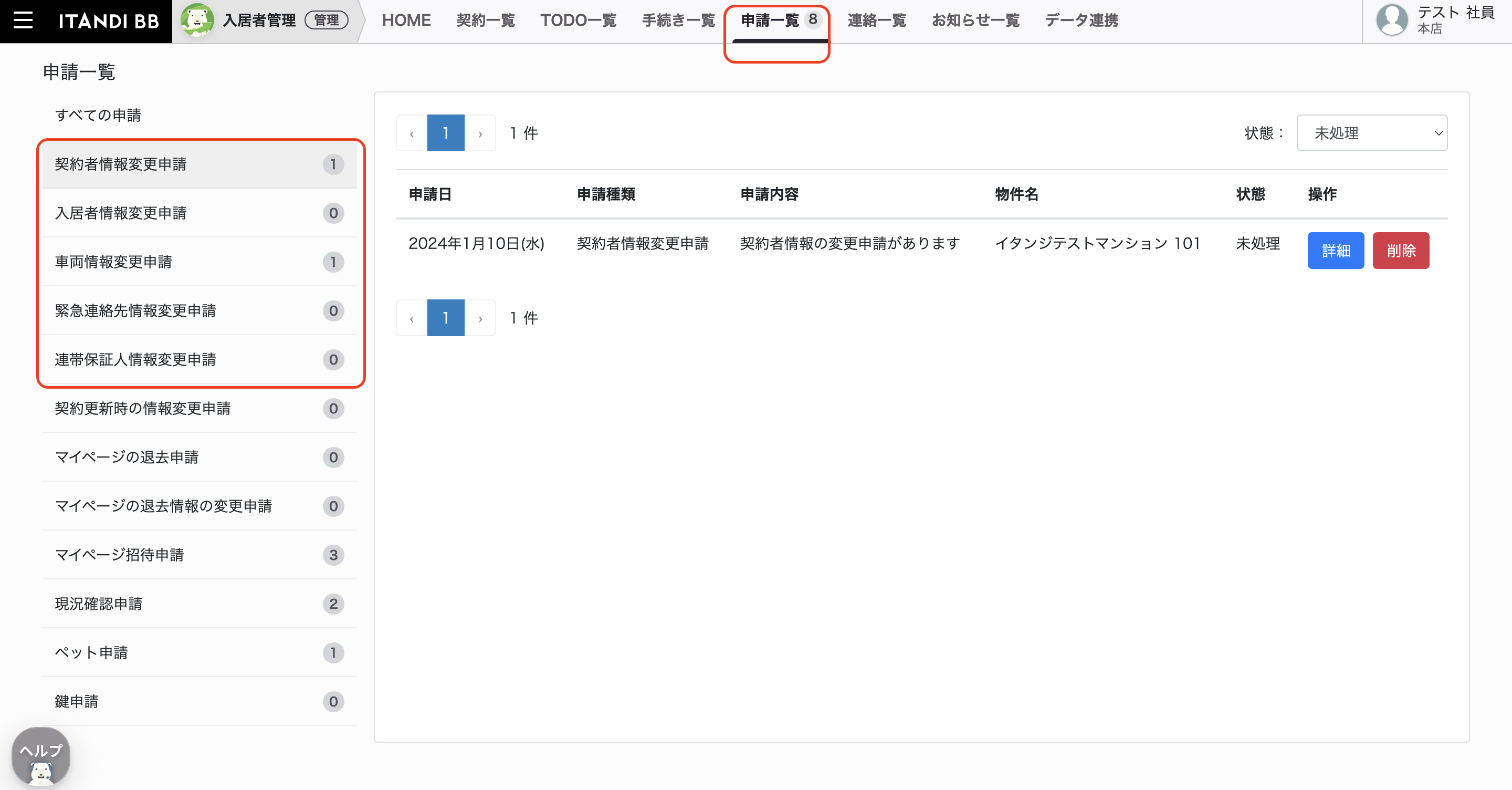The height and width of the screenshot is (790, 1512).
Task: Click count badge 2 on 現況確認申請
Action: point(333,603)
